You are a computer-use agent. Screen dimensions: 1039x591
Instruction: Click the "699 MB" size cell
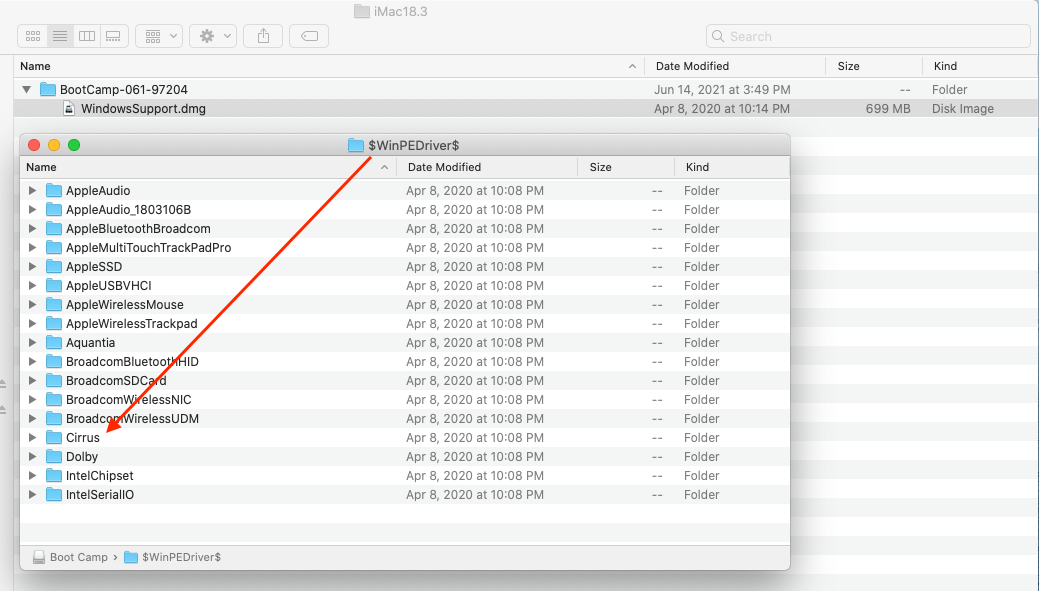pyautogui.click(x=888, y=109)
